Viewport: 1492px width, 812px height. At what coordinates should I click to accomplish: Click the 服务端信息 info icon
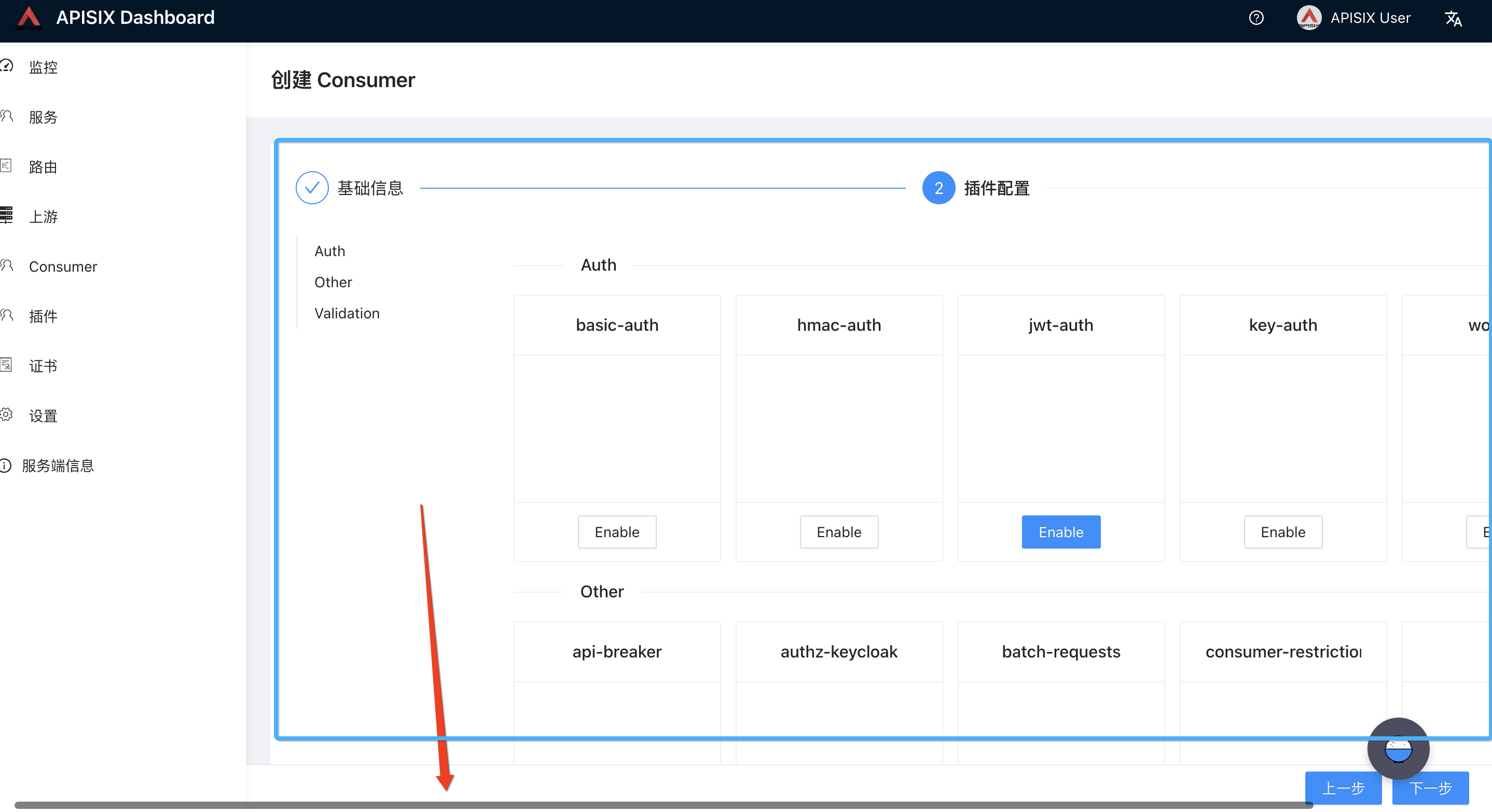(x=6, y=465)
